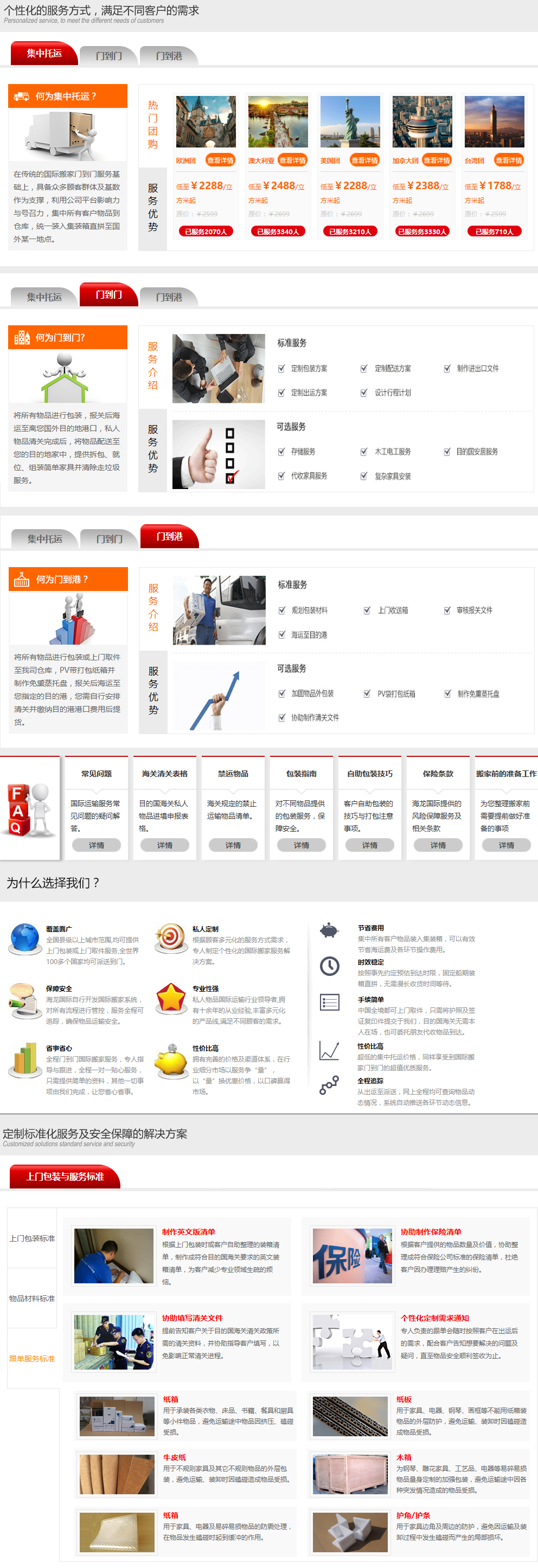Open 详情 under 搬家前的准备工作
Image resolution: width=538 pixels, height=1568 pixels.
tap(507, 845)
